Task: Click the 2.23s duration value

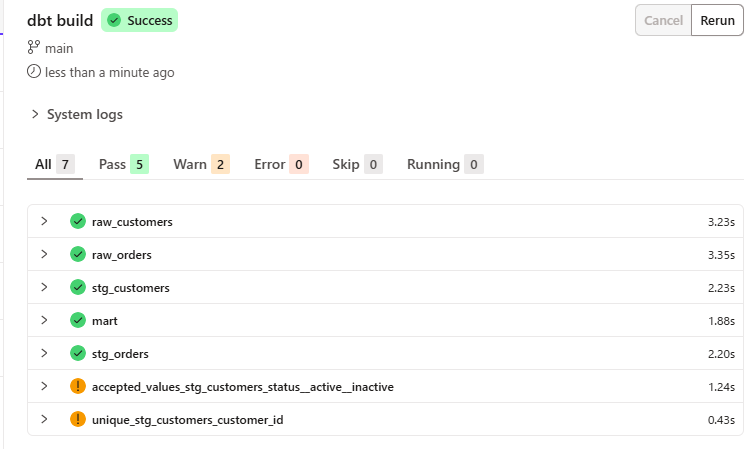Action: coord(721,288)
